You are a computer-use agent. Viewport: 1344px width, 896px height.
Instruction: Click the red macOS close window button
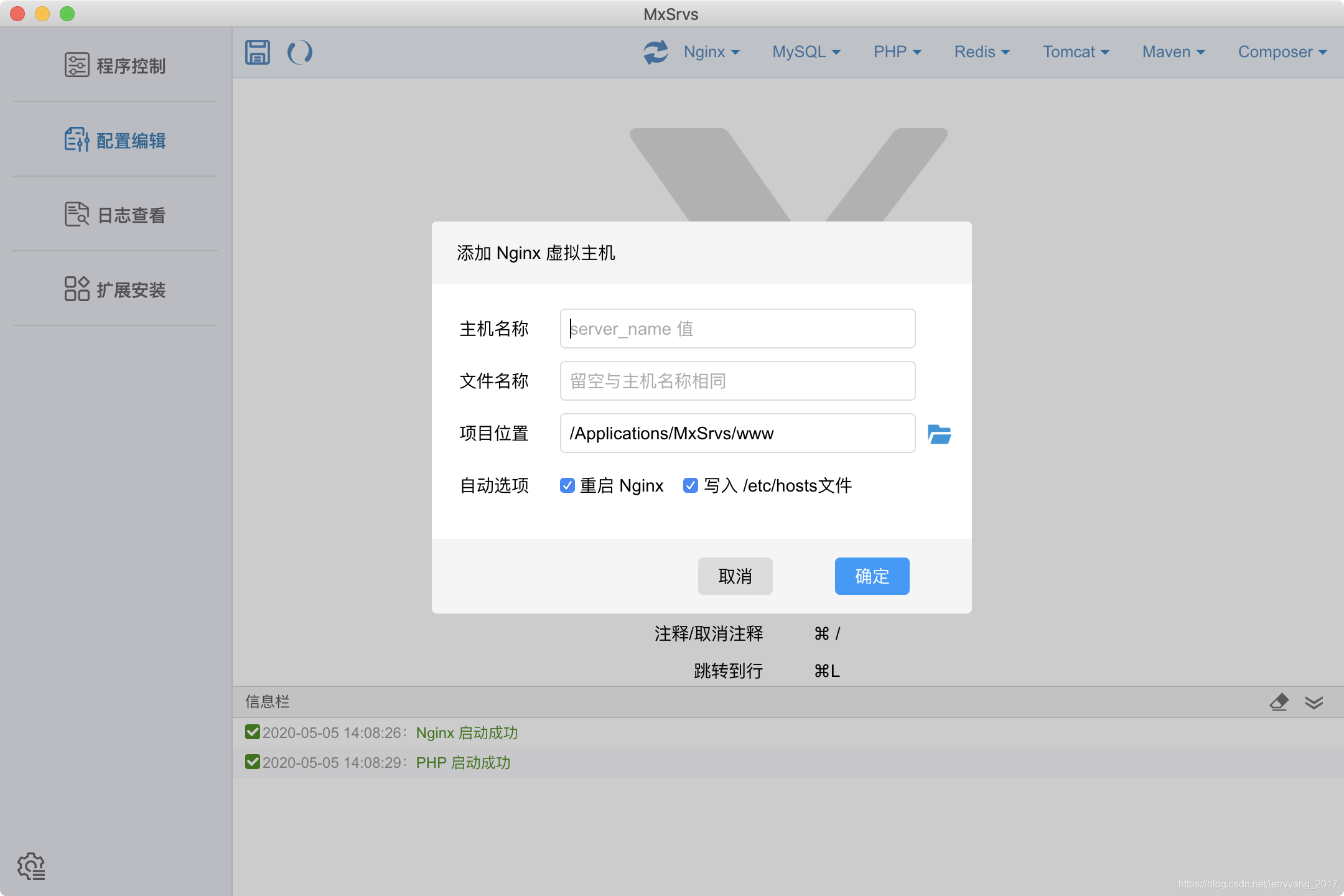click(x=17, y=14)
